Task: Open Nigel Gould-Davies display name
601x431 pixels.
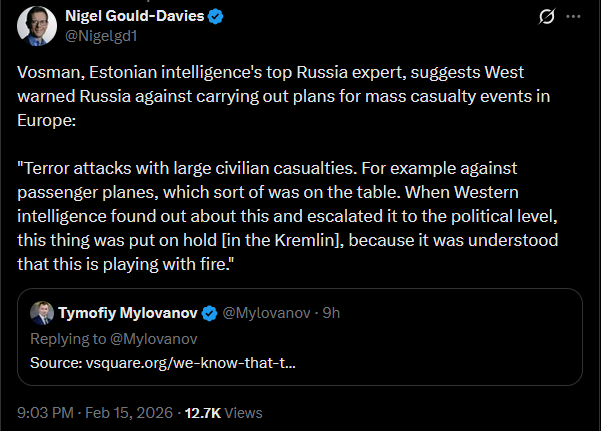Action: 135,16
